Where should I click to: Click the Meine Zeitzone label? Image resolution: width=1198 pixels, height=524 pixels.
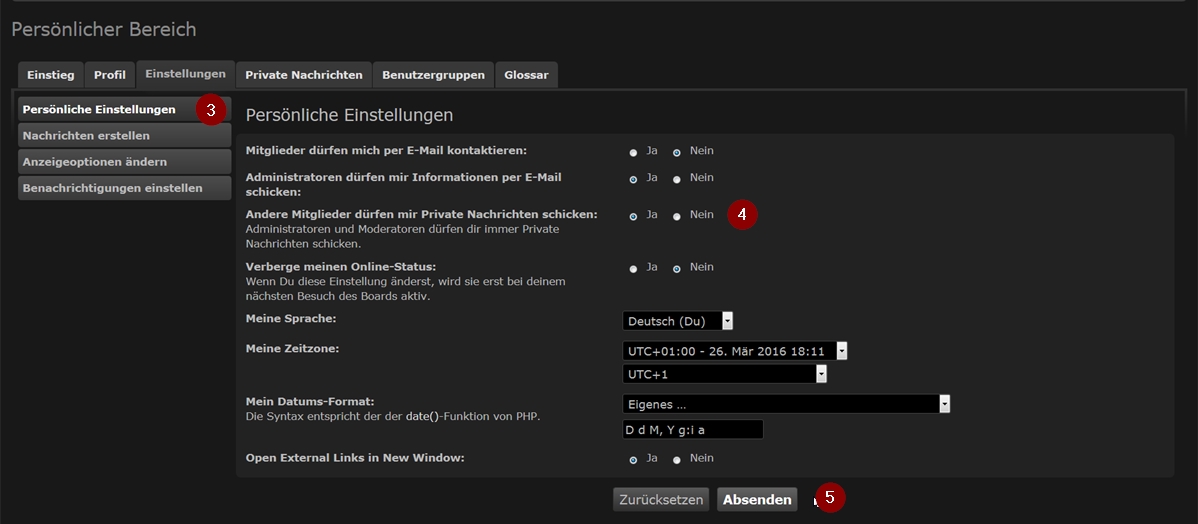(x=293, y=348)
